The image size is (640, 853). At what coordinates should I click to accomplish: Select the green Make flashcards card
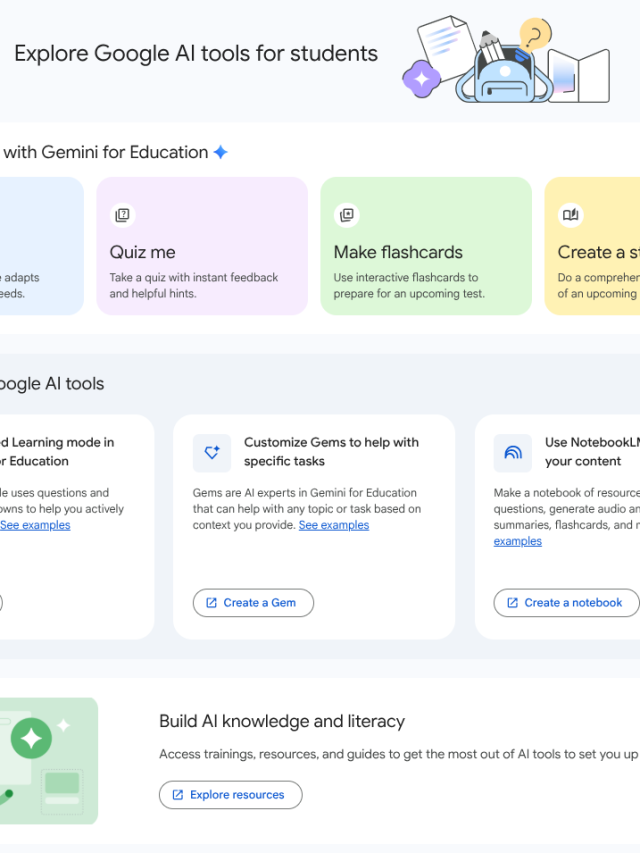click(x=426, y=246)
